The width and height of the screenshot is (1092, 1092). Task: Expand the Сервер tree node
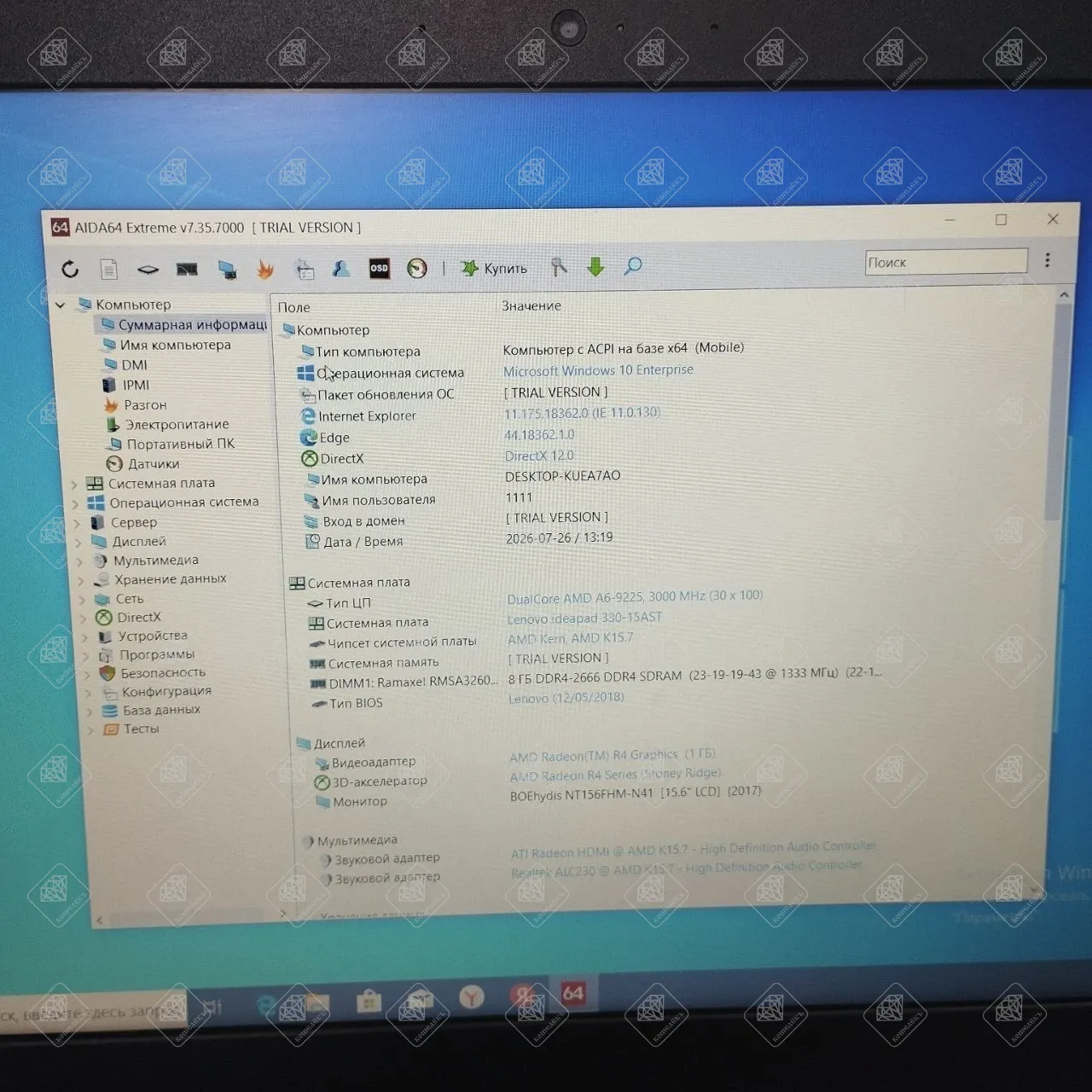coord(77,523)
